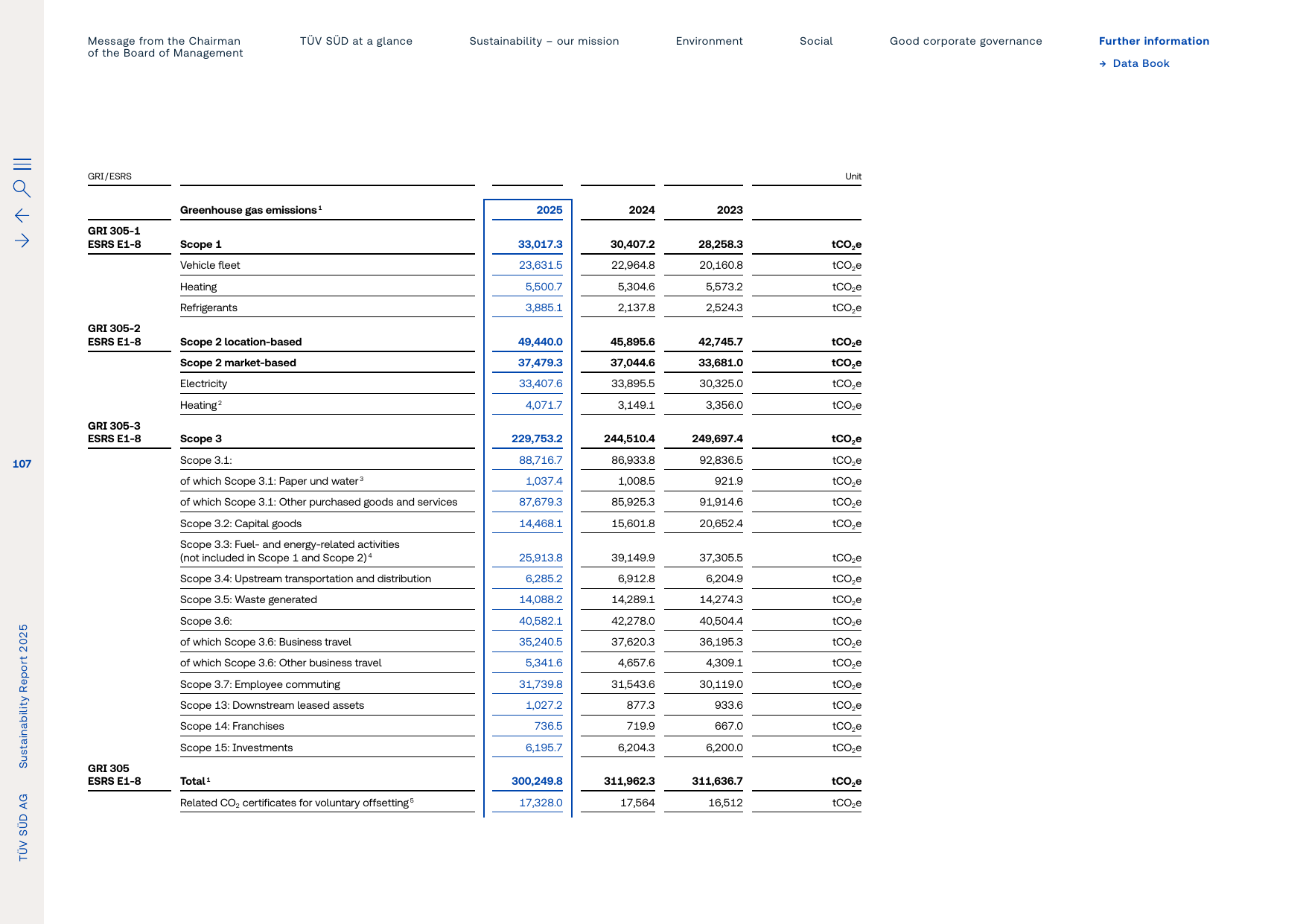Select the Scope 1 row label
This screenshot has height=924, width=1306.
point(201,244)
